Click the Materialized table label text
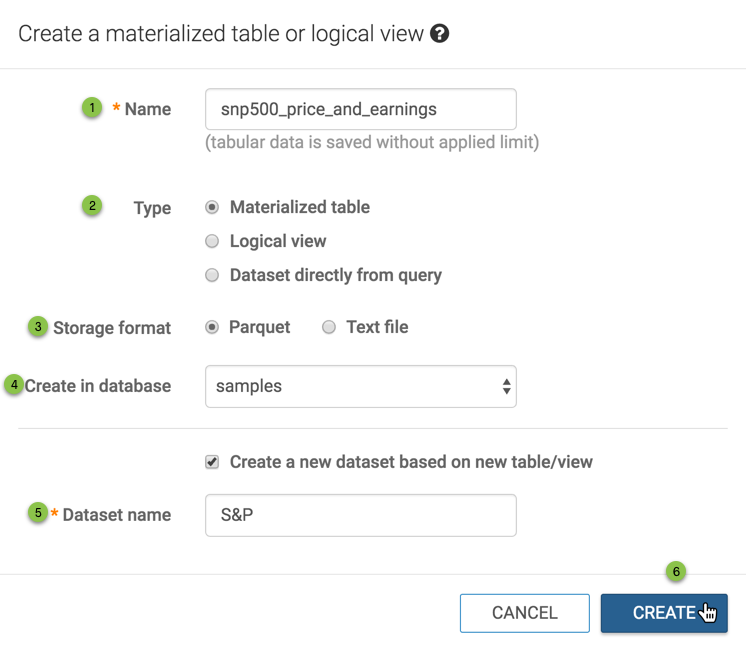The width and height of the screenshot is (746, 652). (299, 207)
